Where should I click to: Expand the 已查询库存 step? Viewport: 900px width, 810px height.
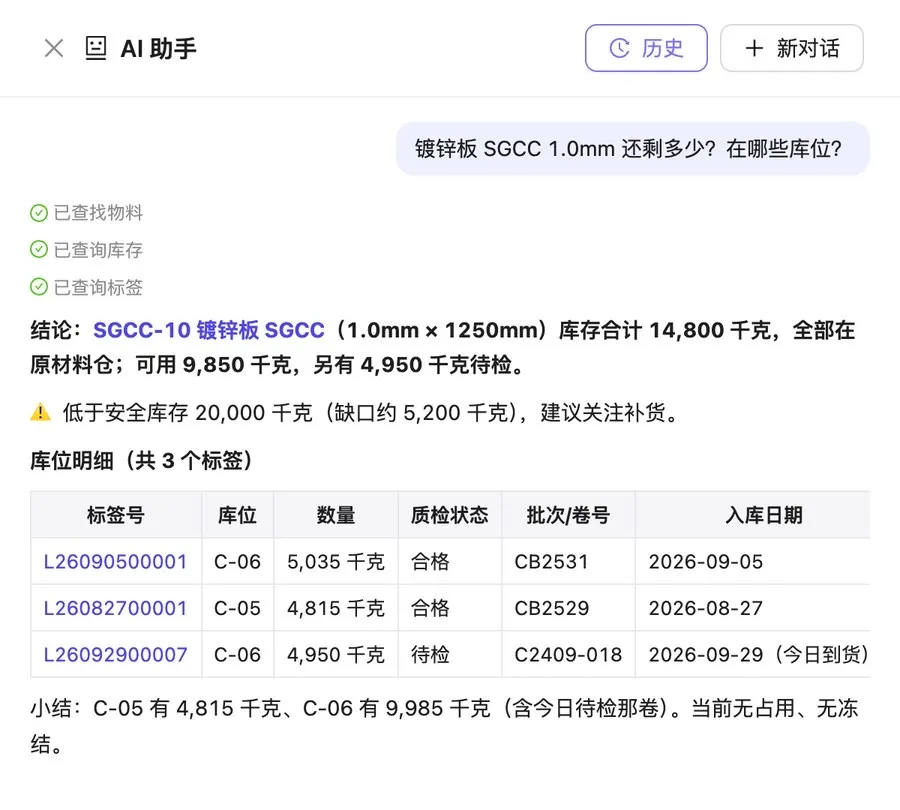click(86, 250)
